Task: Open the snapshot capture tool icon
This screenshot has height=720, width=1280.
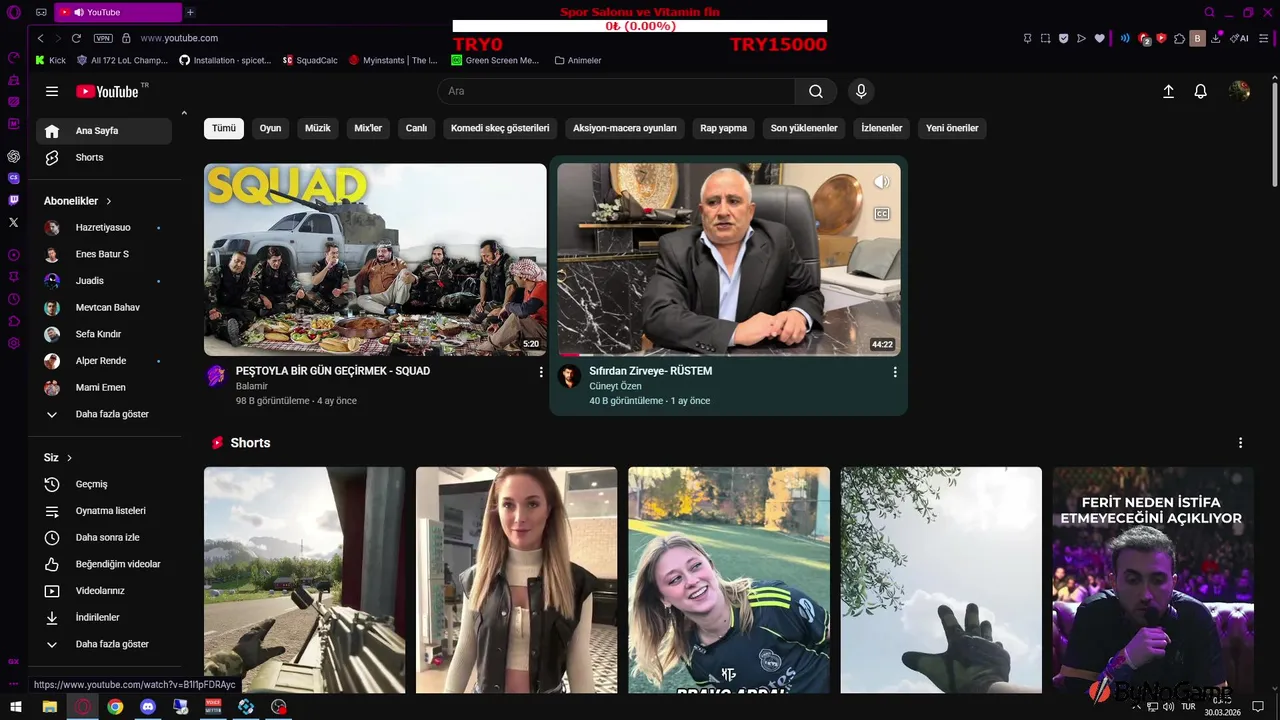Action: click(x=1045, y=38)
